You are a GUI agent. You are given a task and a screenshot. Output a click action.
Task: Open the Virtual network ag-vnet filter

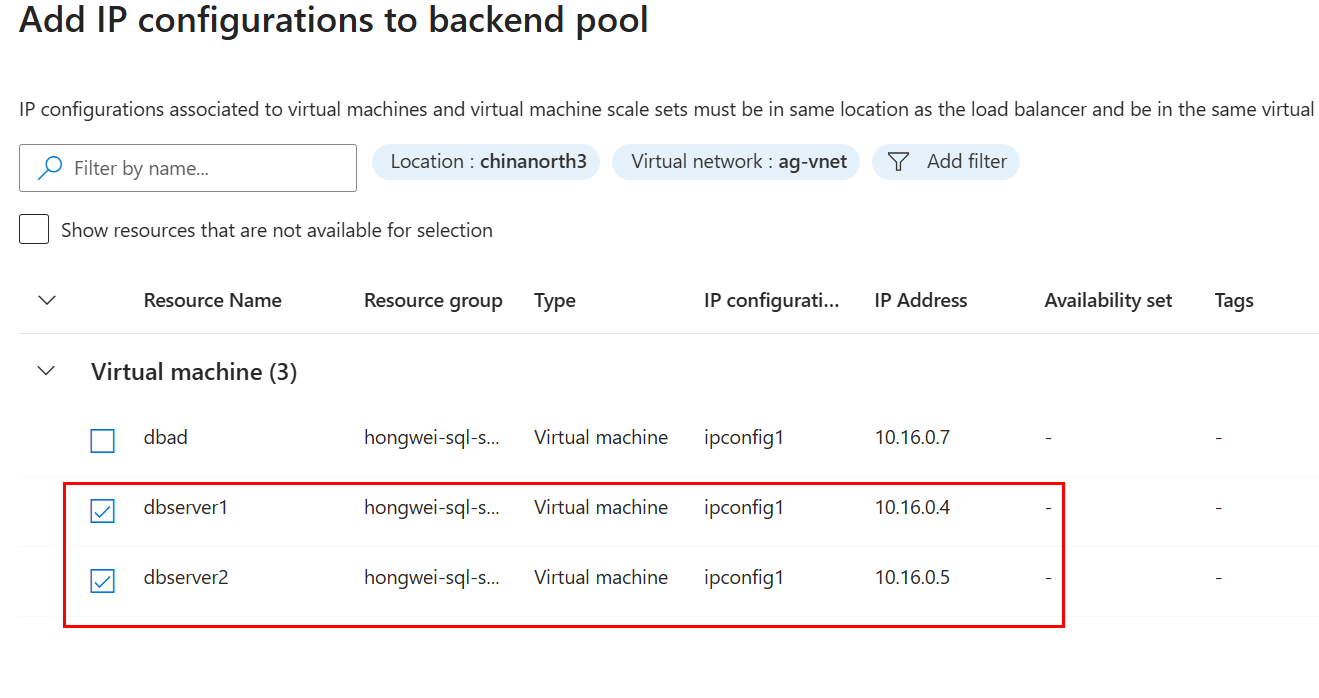click(735, 162)
